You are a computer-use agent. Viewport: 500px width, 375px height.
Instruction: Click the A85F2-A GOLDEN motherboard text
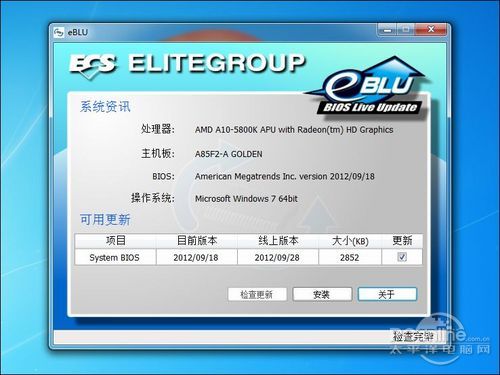[x=229, y=154]
